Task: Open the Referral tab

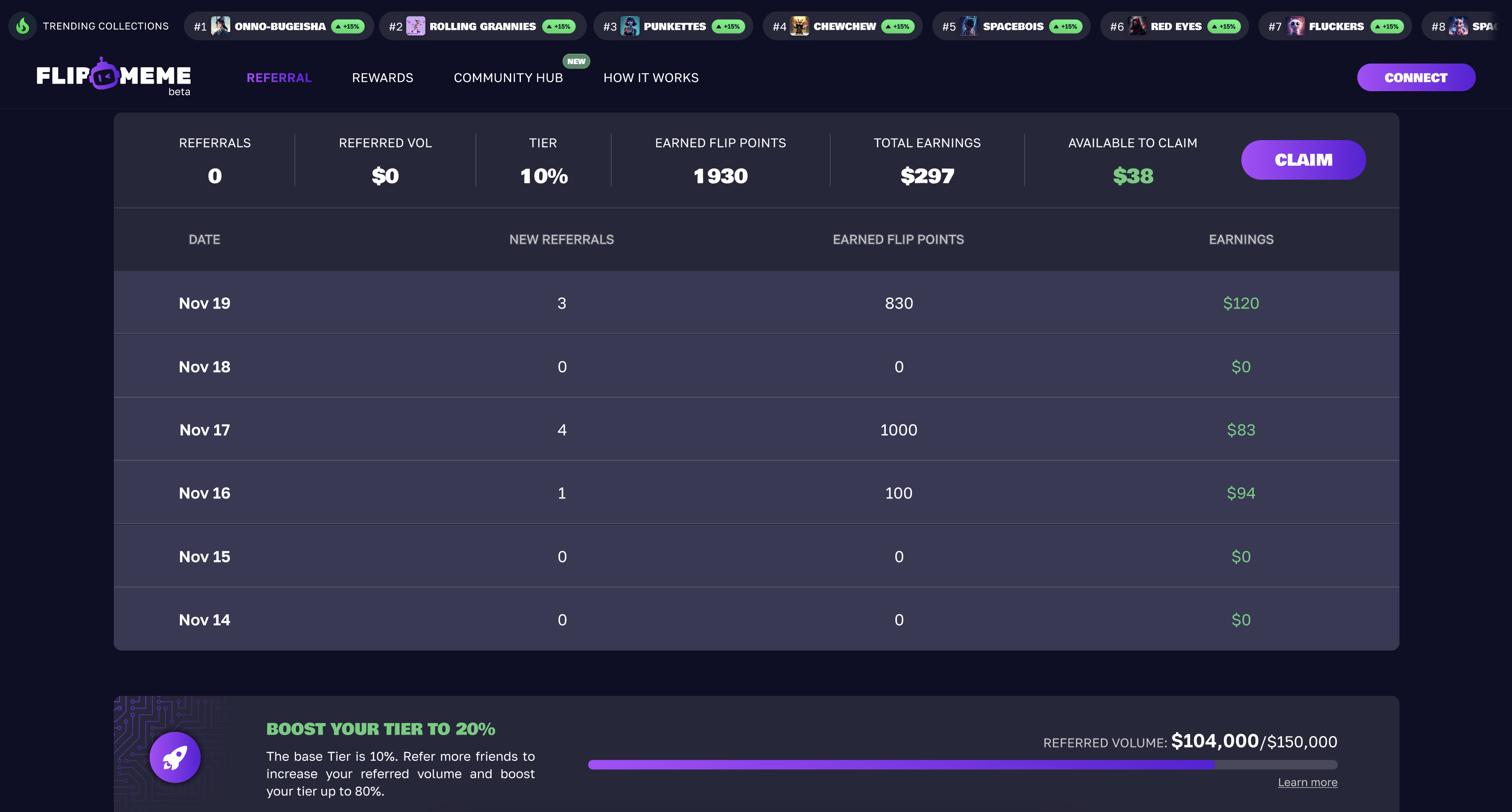Action: point(279,77)
